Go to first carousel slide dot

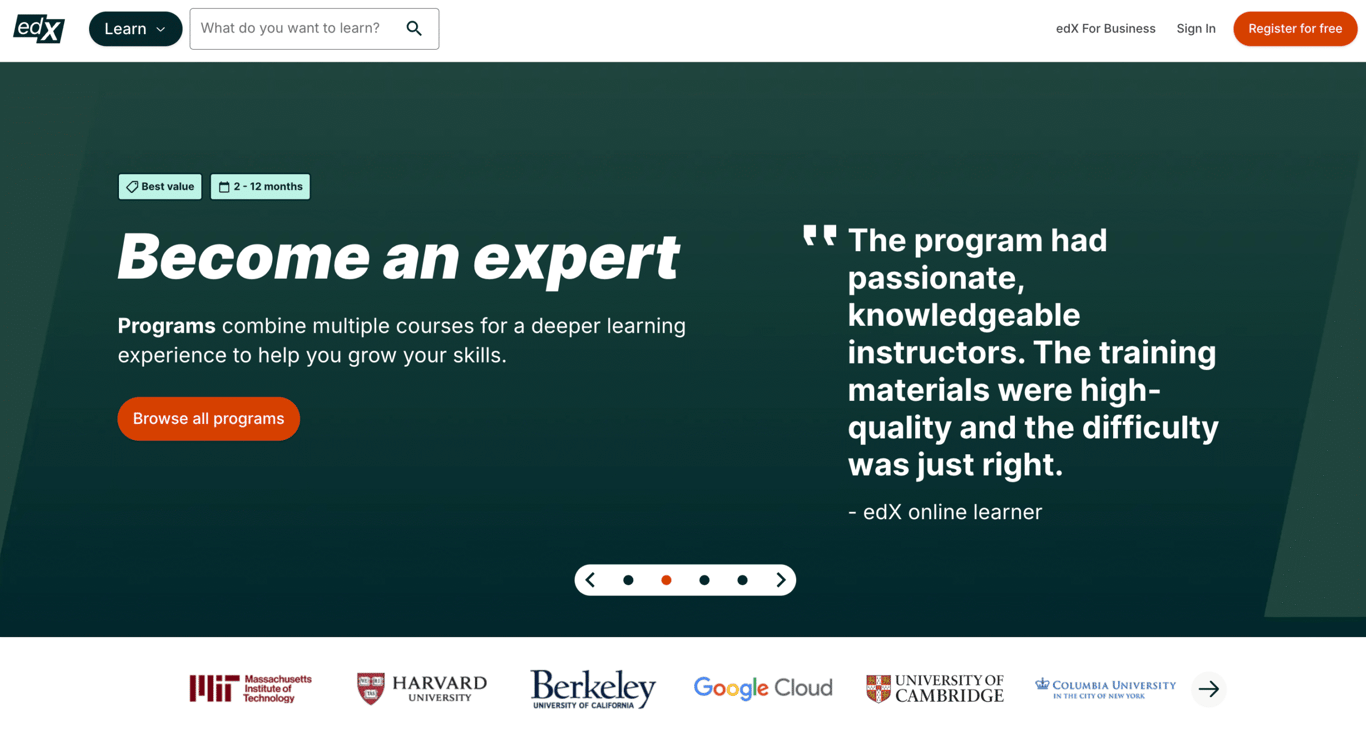(628, 580)
